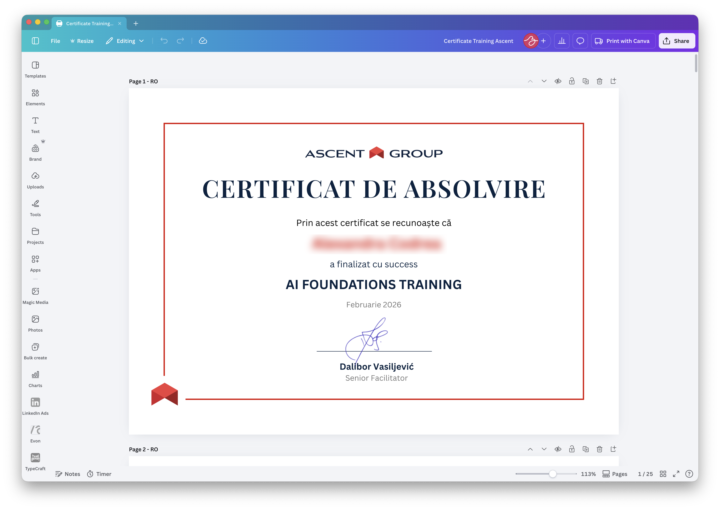
Task: Open the Resize menu
Action: (82, 41)
